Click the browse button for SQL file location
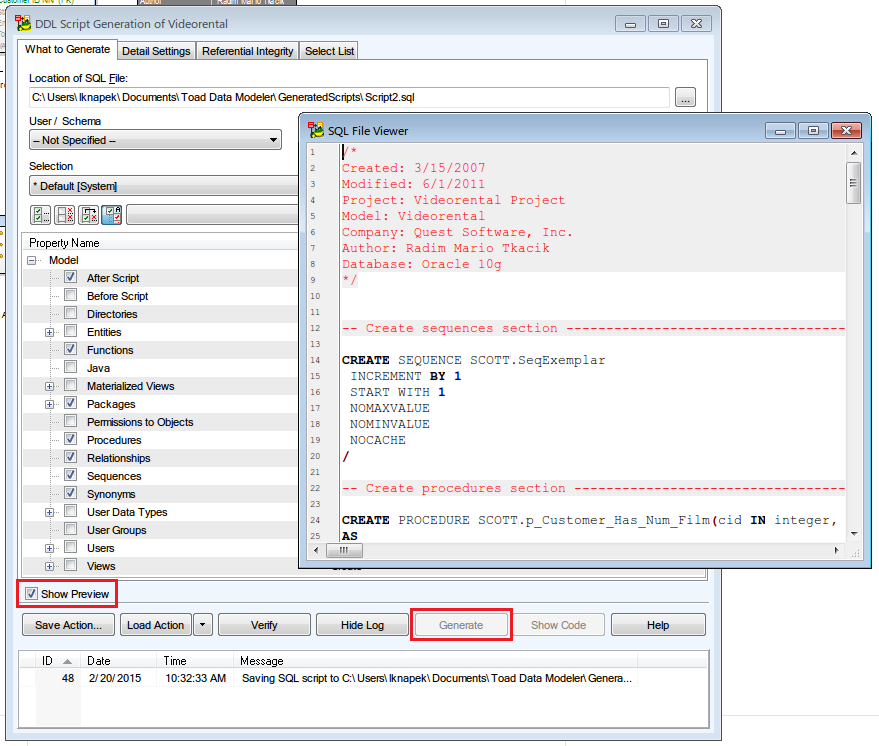 (x=685, y=97)
